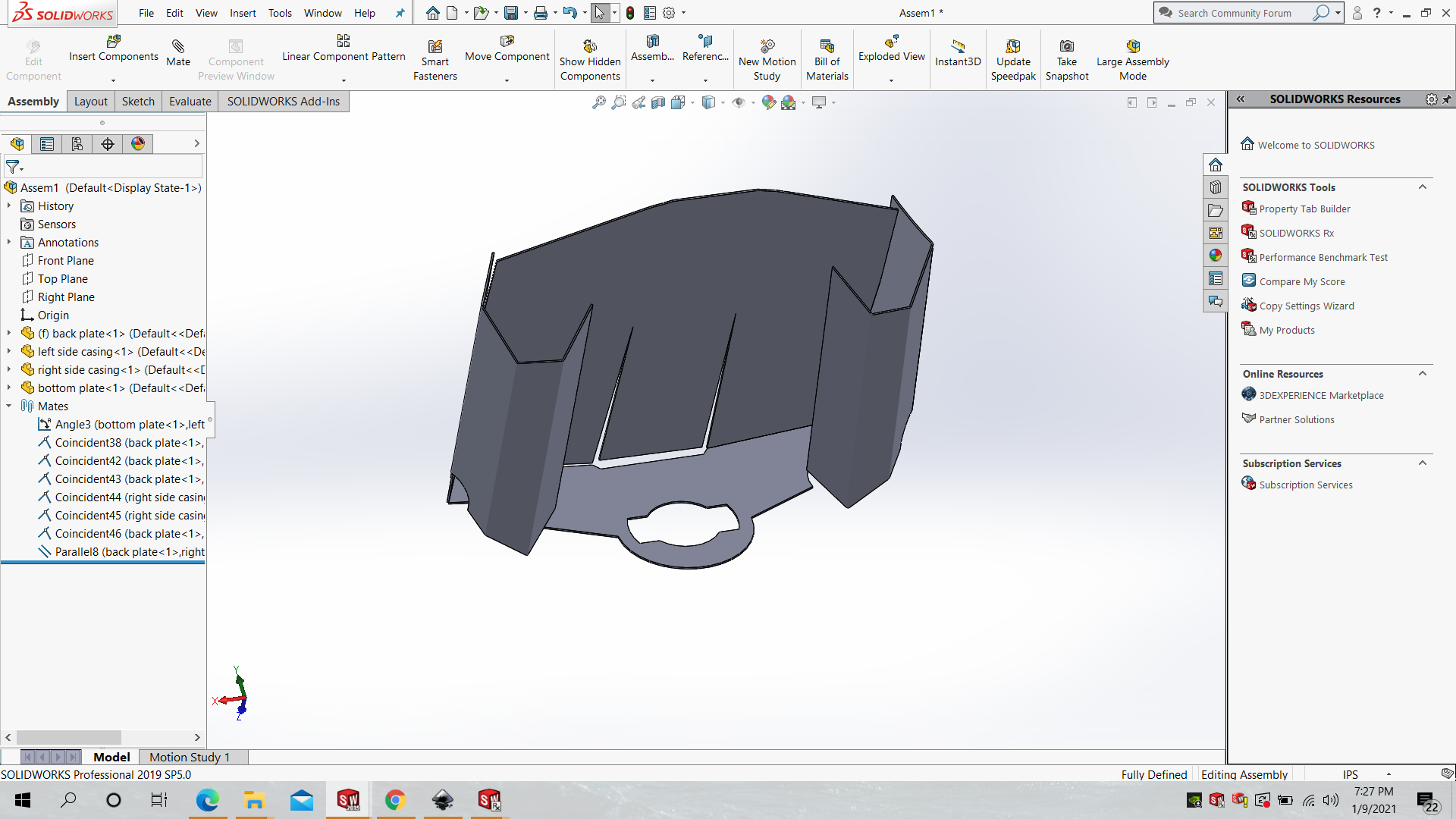The image size is (1456, 819).
Task: Open Windows Start menu
Action: coord(23,800)
